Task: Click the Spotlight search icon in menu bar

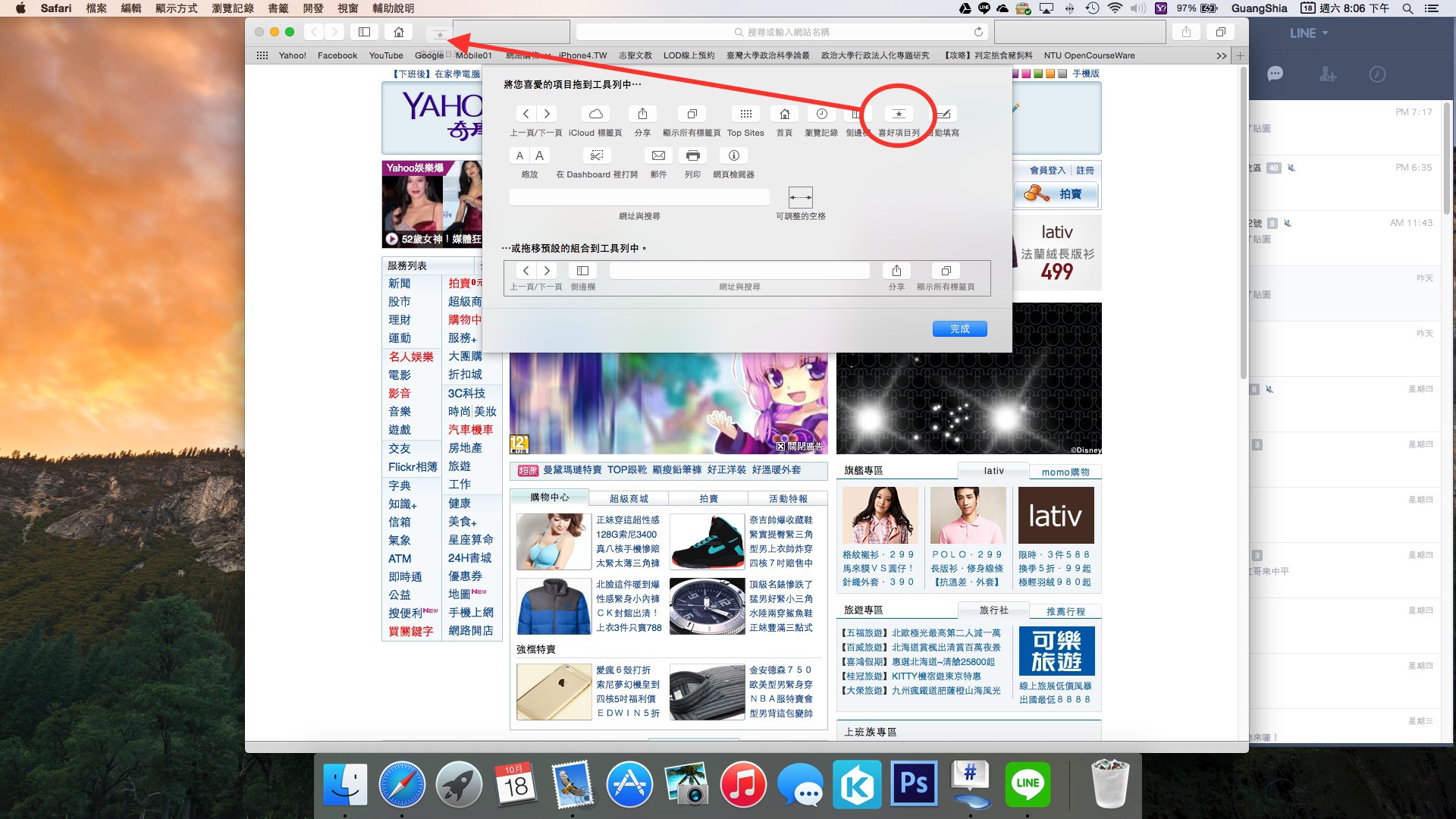Action: pos(1407,8)
